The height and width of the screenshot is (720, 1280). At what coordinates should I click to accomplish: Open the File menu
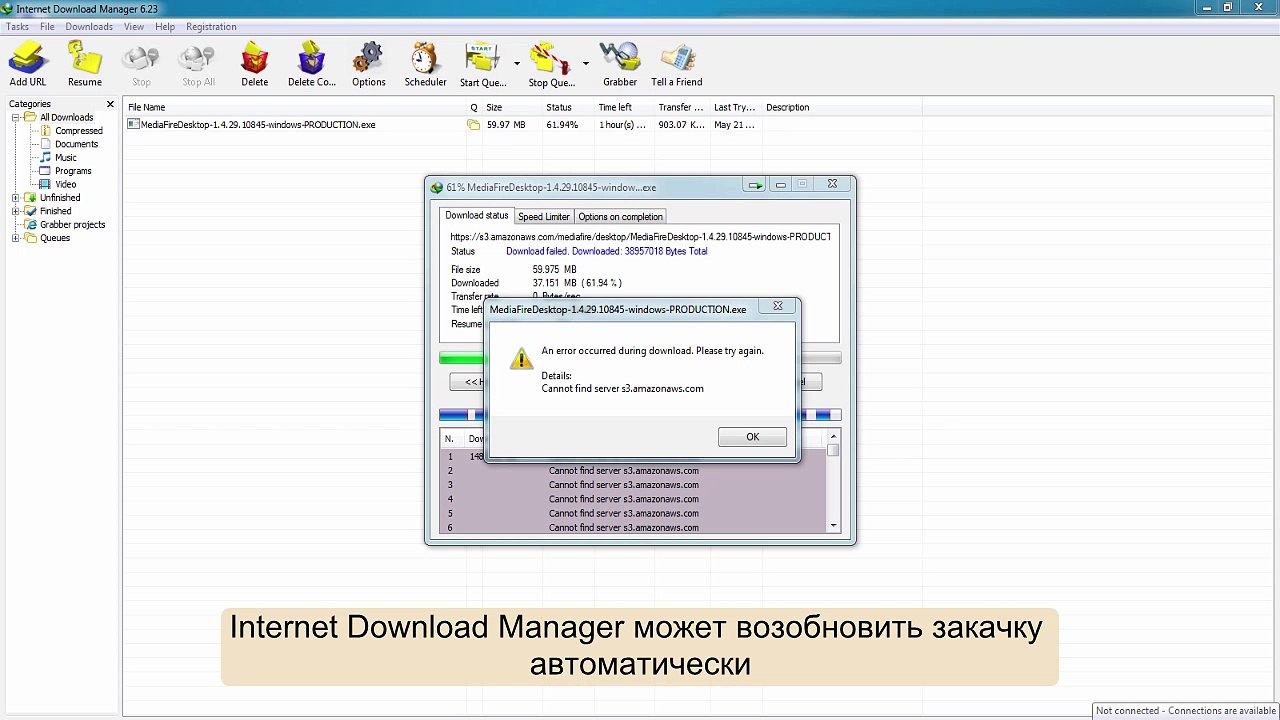[x=47, y=27]
